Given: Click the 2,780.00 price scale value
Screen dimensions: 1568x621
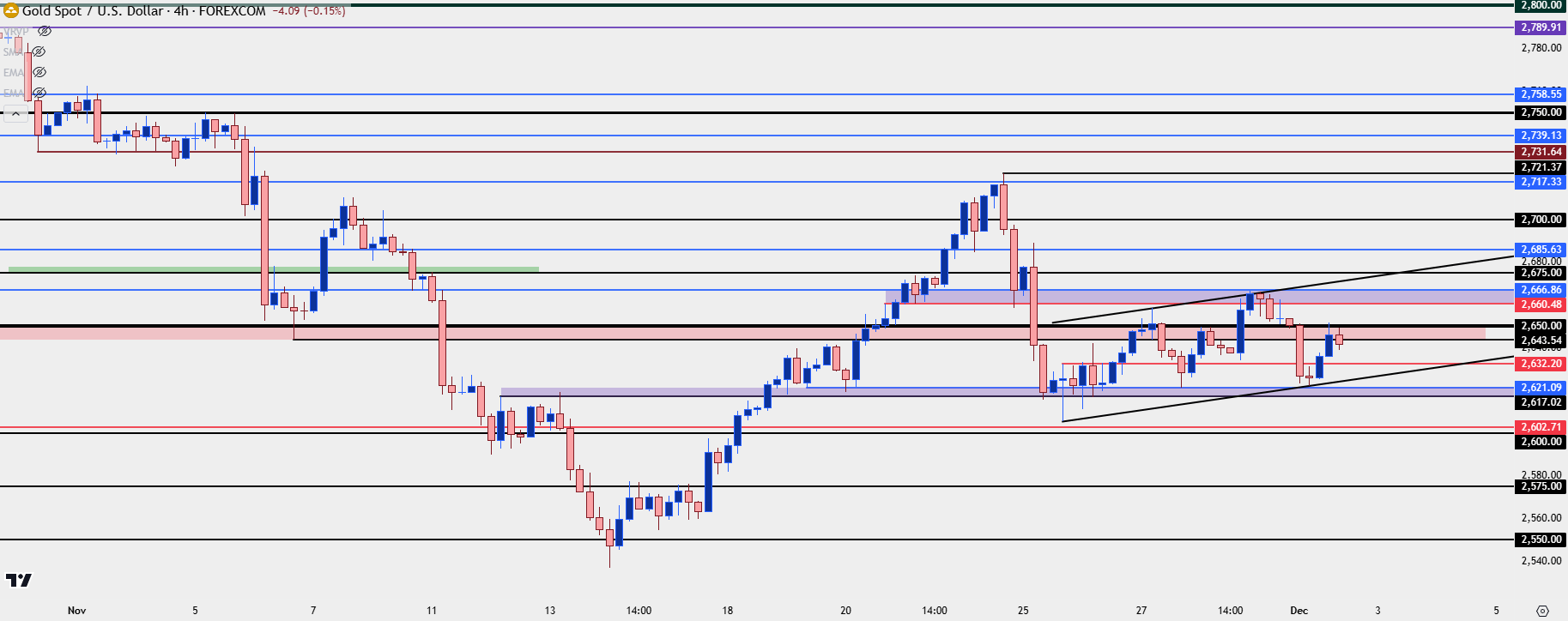Looking at the screenshot, I should pos(1541,48).
